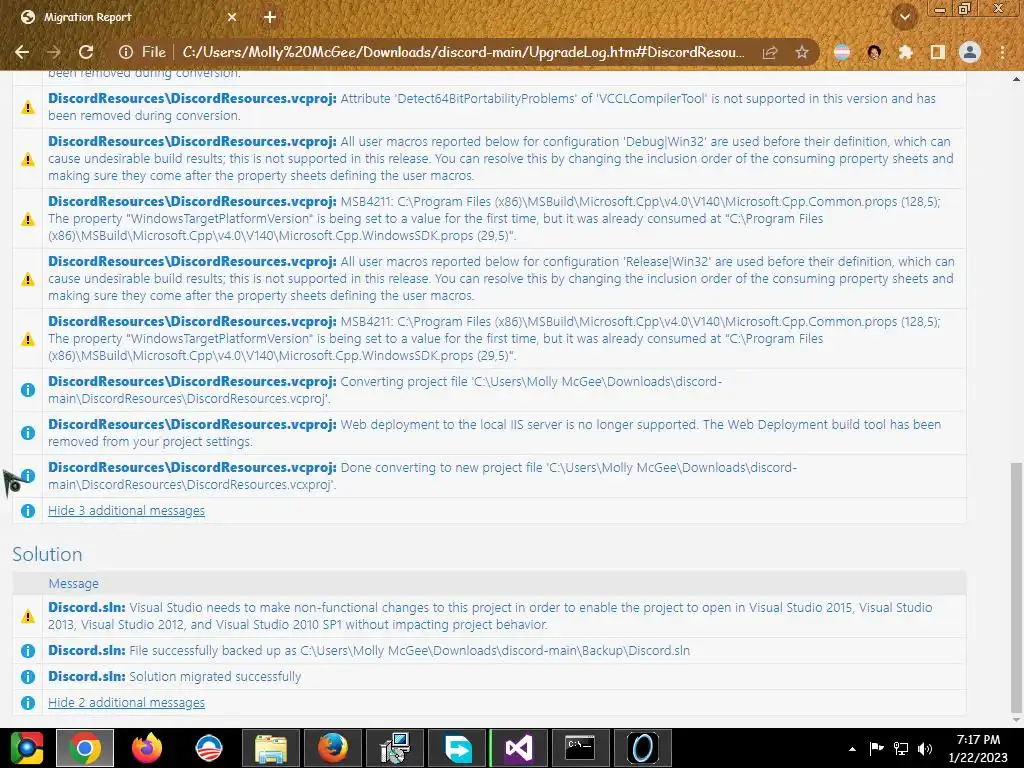Click vcproj text on Release|Win32 row
The image size is (1024, 768).
tap(192, 262)
